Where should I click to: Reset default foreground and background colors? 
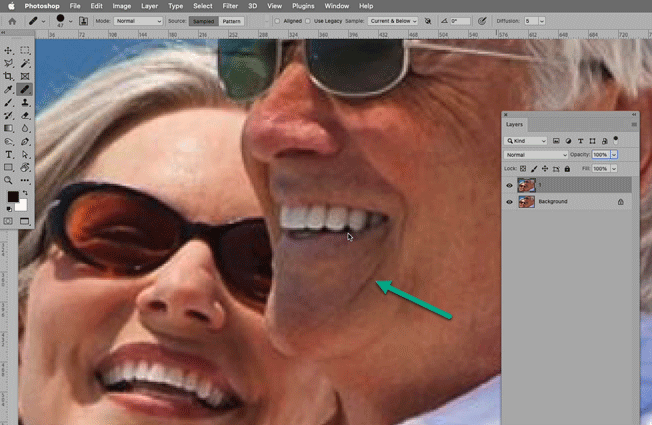[9, 209]
